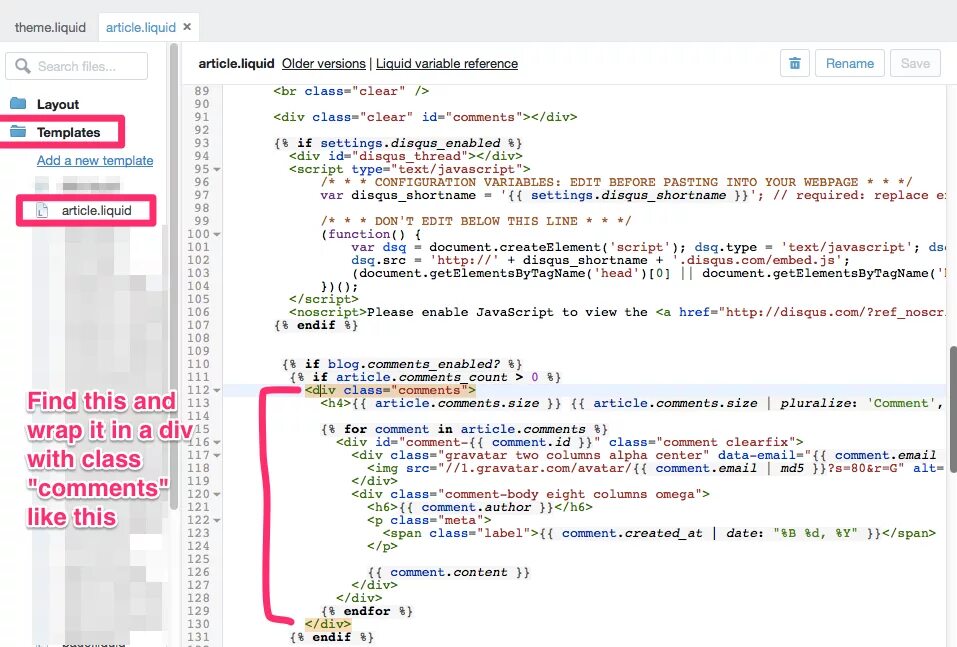Click 'div class="clear" id="comments"' line
The height and width of the screenshot is (647, 957).
[425, 117]
